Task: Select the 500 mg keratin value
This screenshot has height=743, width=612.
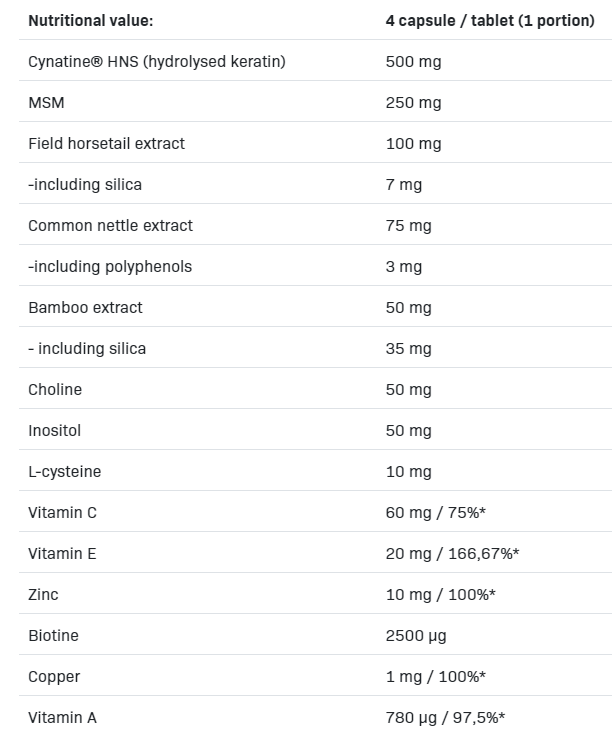Action: click(x=414, y=62)
